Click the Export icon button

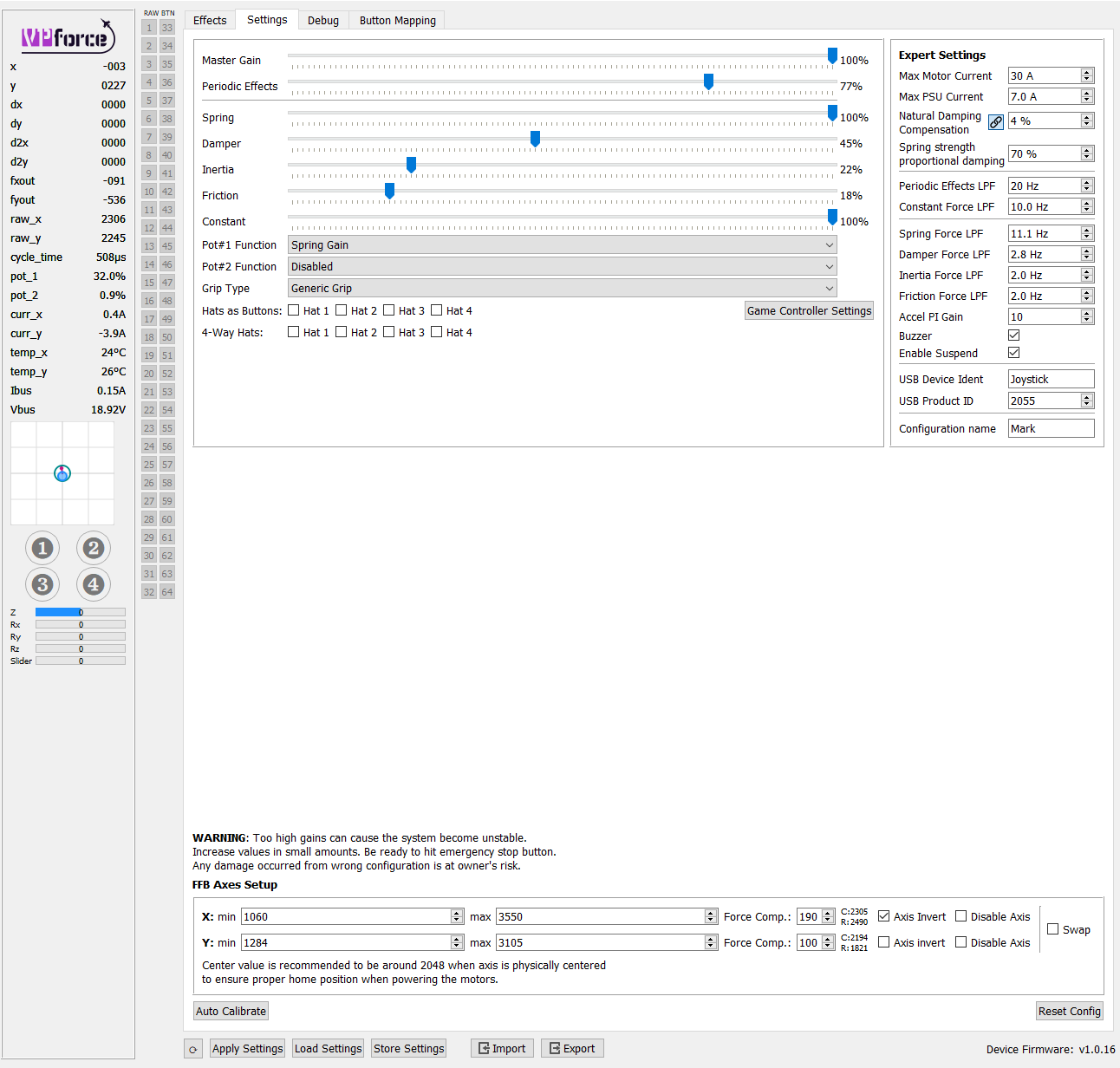coord(572,1048)
